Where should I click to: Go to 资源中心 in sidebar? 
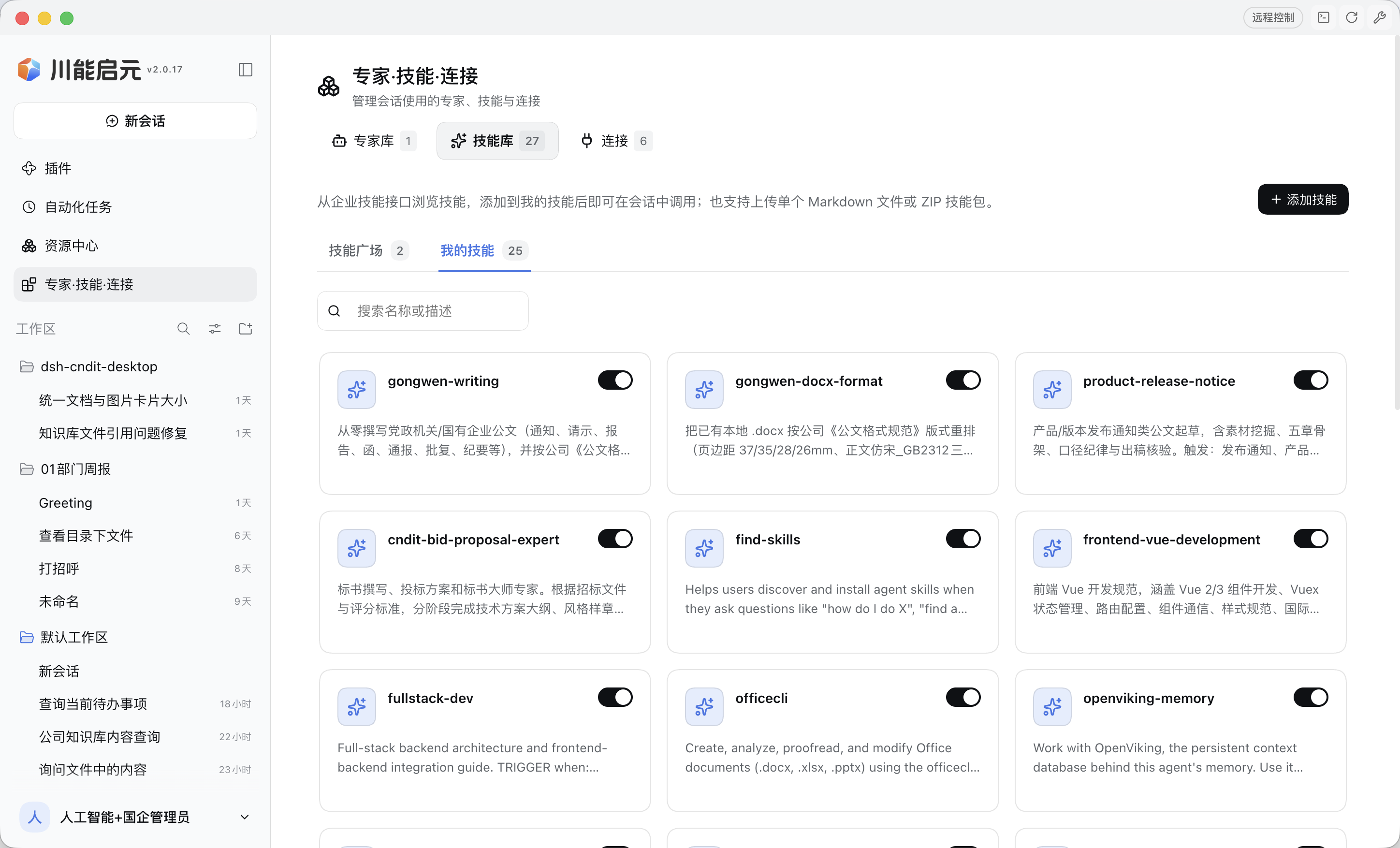point(135,246)
